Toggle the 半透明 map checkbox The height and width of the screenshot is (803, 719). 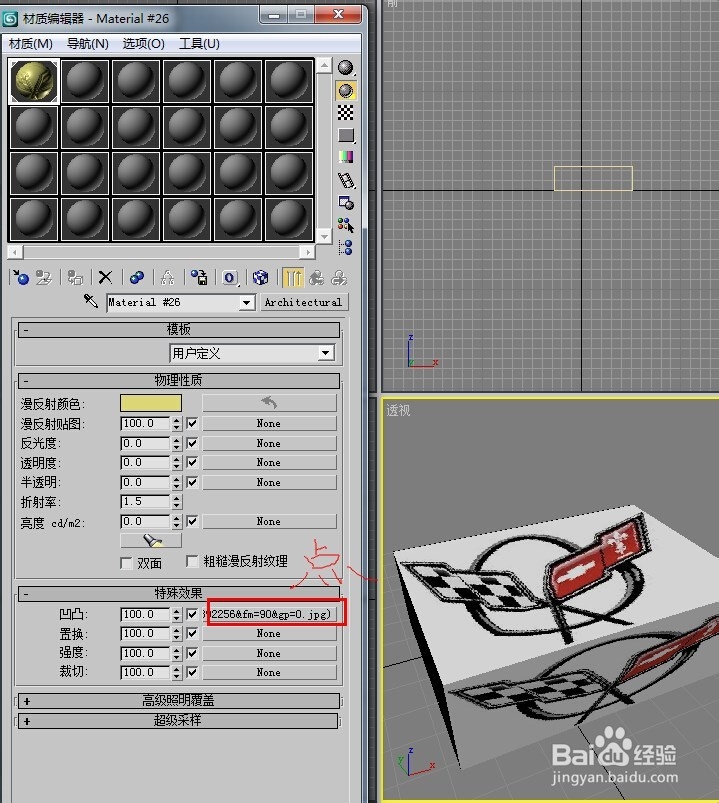coord(192,482)
